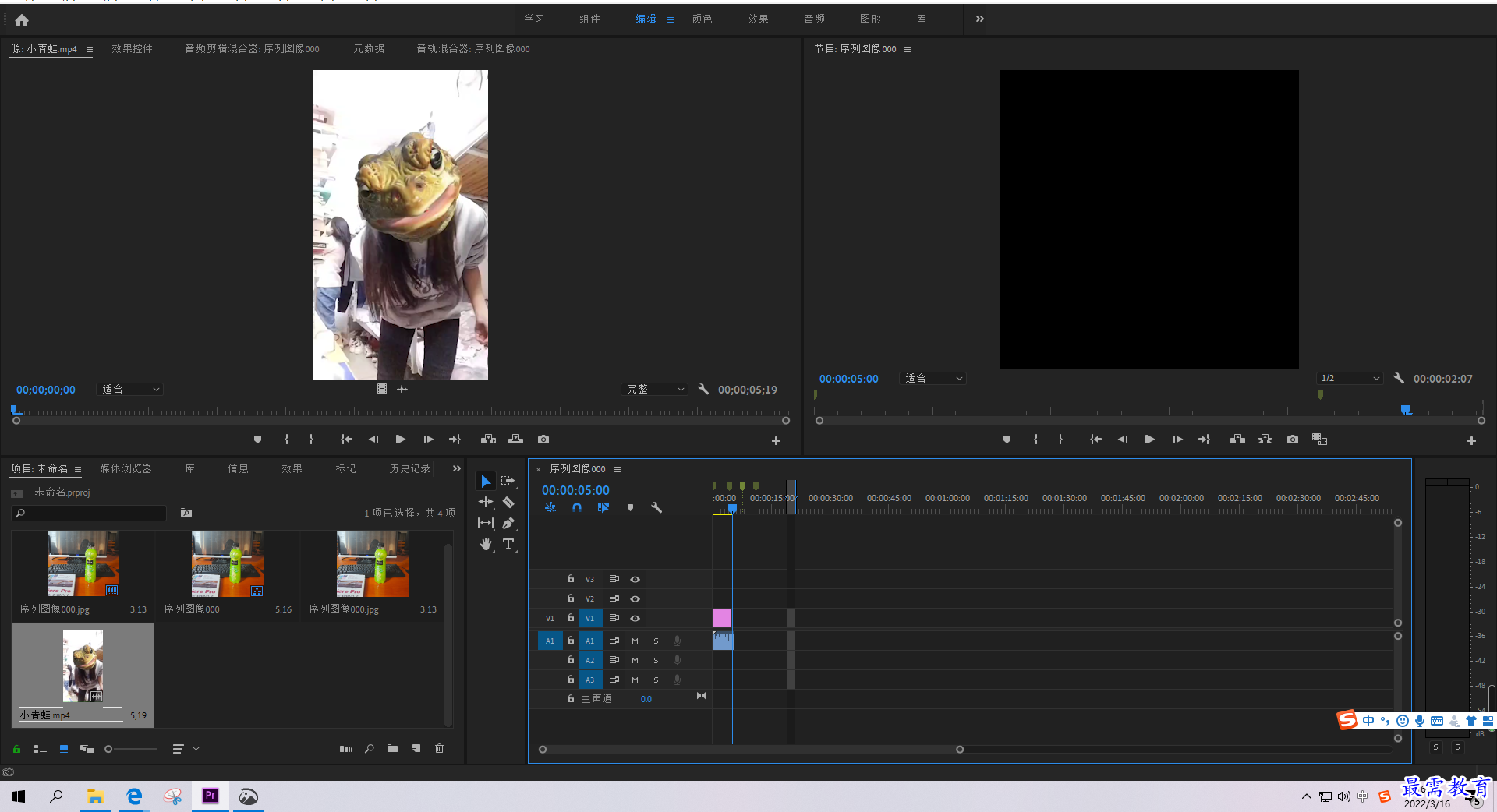Select the Selection tool arrow
The image size is (1497, 812).
pyautogui.click(x=486, y=482)
